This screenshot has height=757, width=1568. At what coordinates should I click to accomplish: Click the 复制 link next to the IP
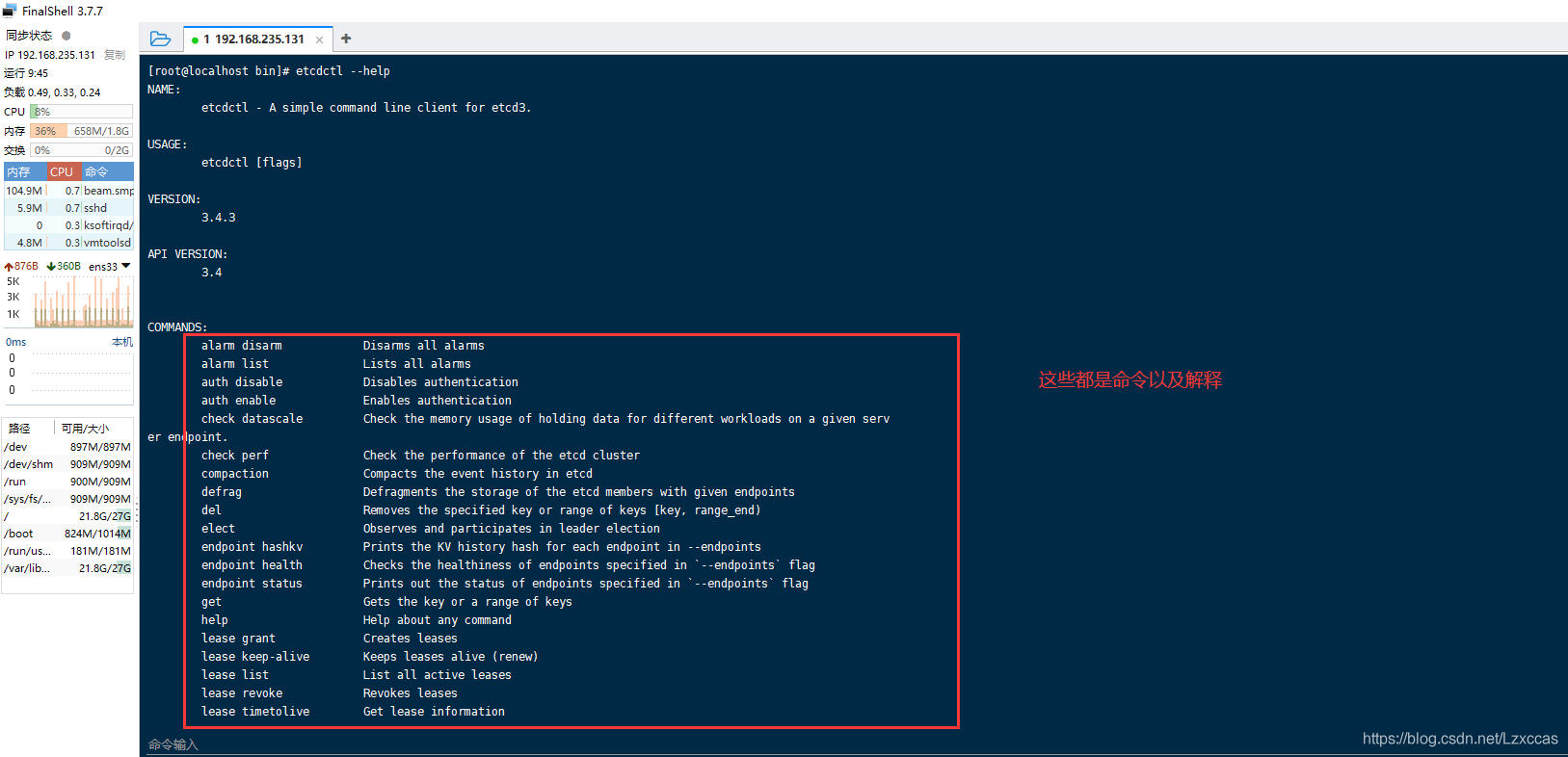click(x=114, y=55)
